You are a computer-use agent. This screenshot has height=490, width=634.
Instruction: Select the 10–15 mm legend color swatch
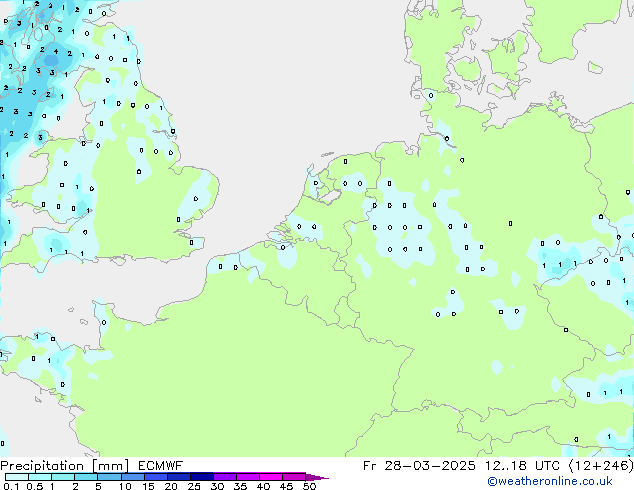(x=133, y=477)
